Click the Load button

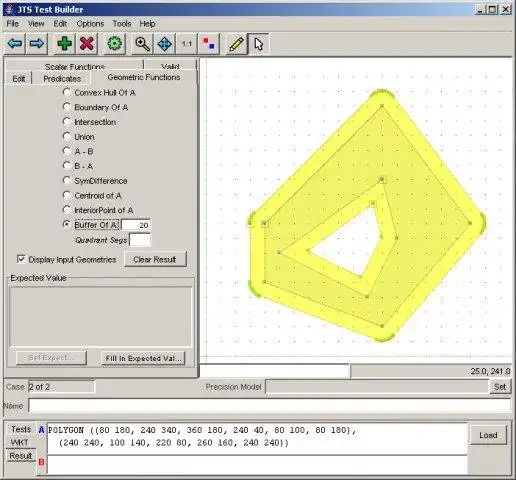[488, 435]
